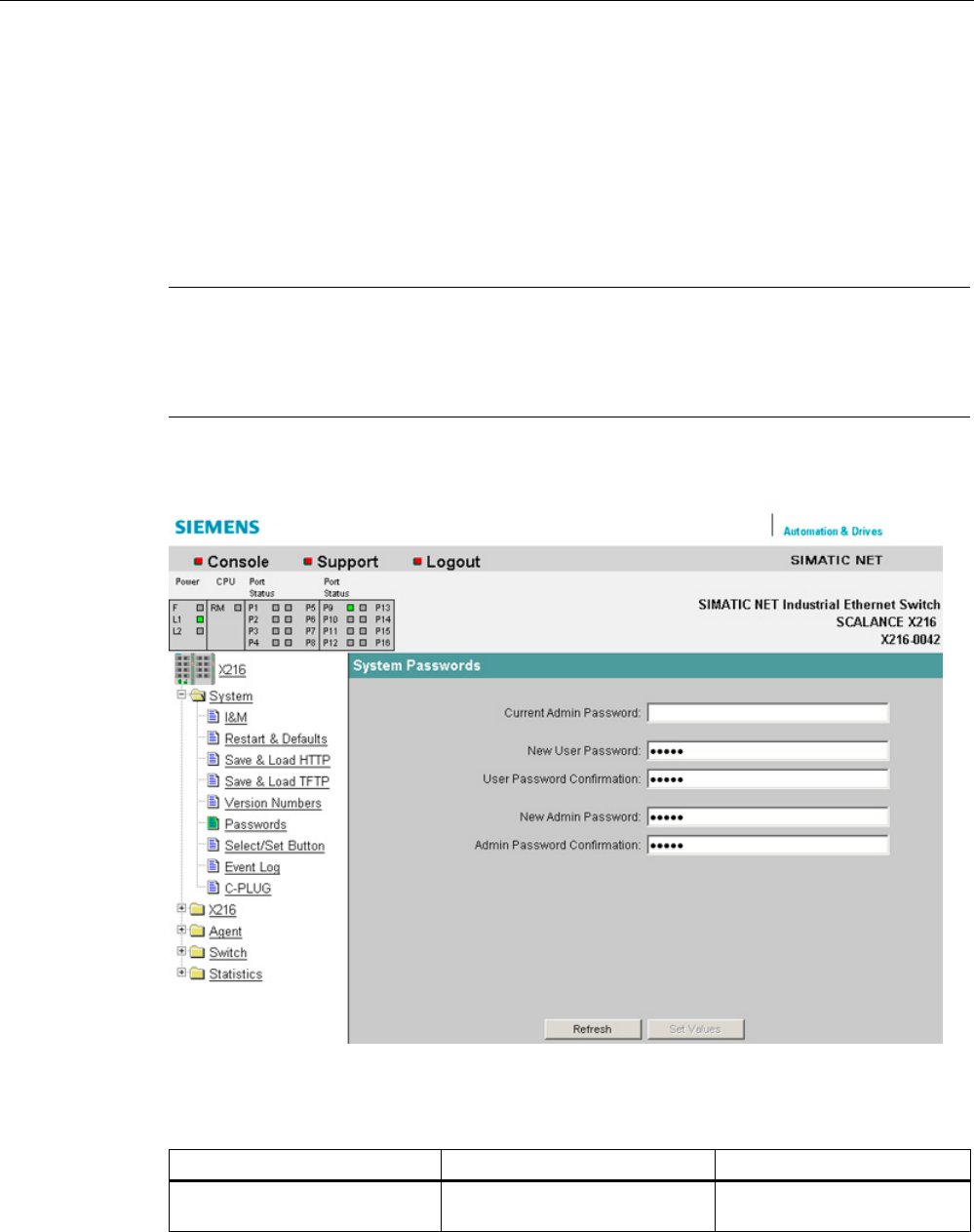Click the Switch folder icon
This screenshot has width=974, height=1232.
click(x=198, y=952)
